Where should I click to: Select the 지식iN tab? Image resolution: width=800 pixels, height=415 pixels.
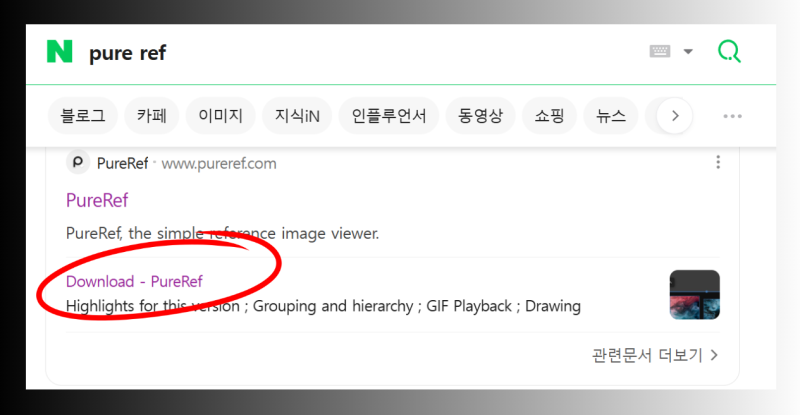click(x=297, y=116)
